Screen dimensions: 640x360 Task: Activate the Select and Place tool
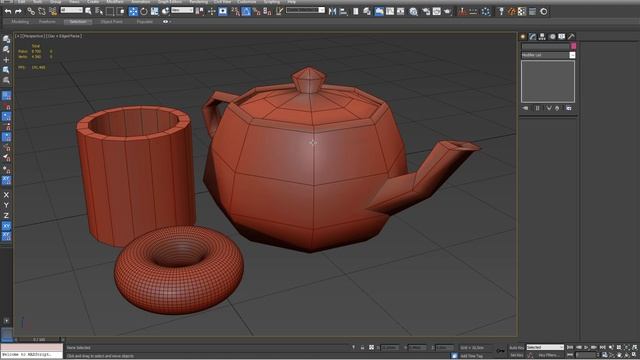165,11
